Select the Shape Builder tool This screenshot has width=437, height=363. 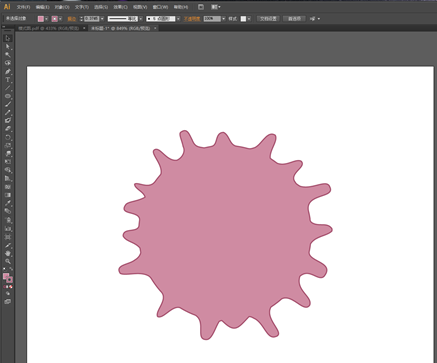(x=8, y=170)
